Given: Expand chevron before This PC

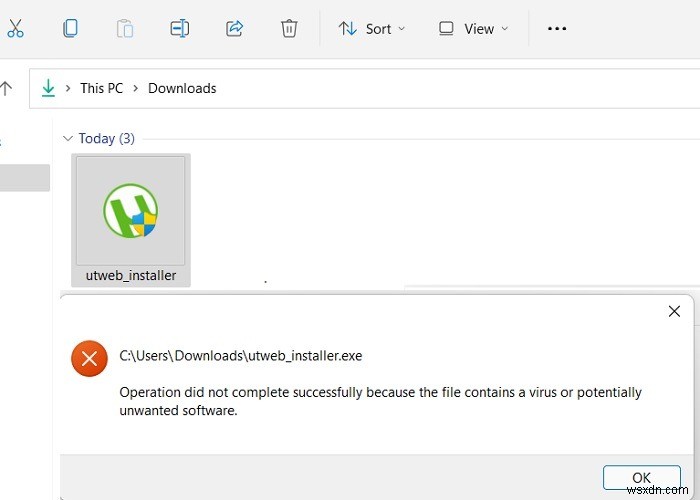Looking at the screenshot, I should pos(68,88).
